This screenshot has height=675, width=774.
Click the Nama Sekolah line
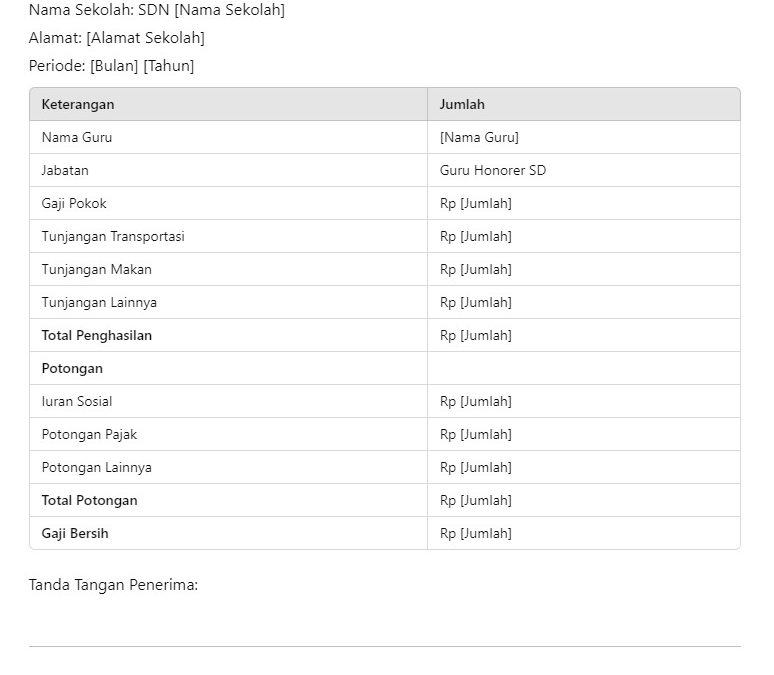157,10
